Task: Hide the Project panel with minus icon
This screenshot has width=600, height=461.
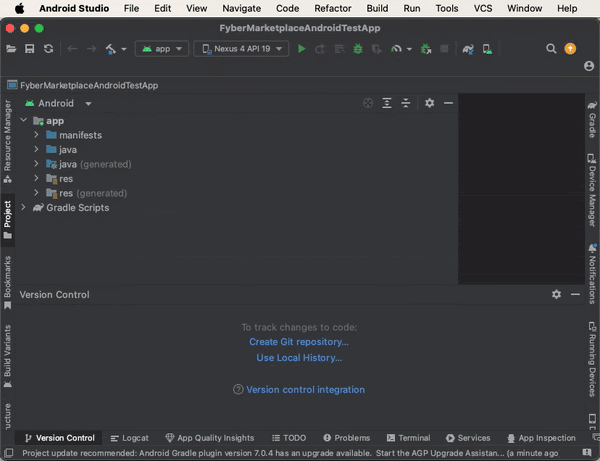Action: pos(448,103)
